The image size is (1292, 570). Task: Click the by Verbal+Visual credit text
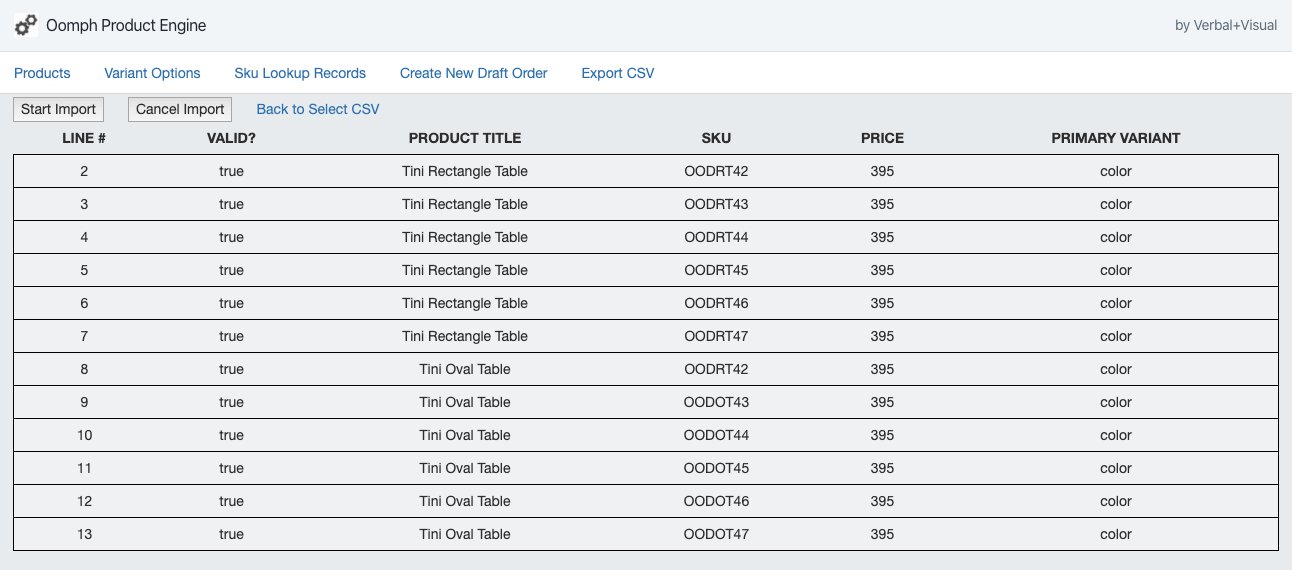1225,26
